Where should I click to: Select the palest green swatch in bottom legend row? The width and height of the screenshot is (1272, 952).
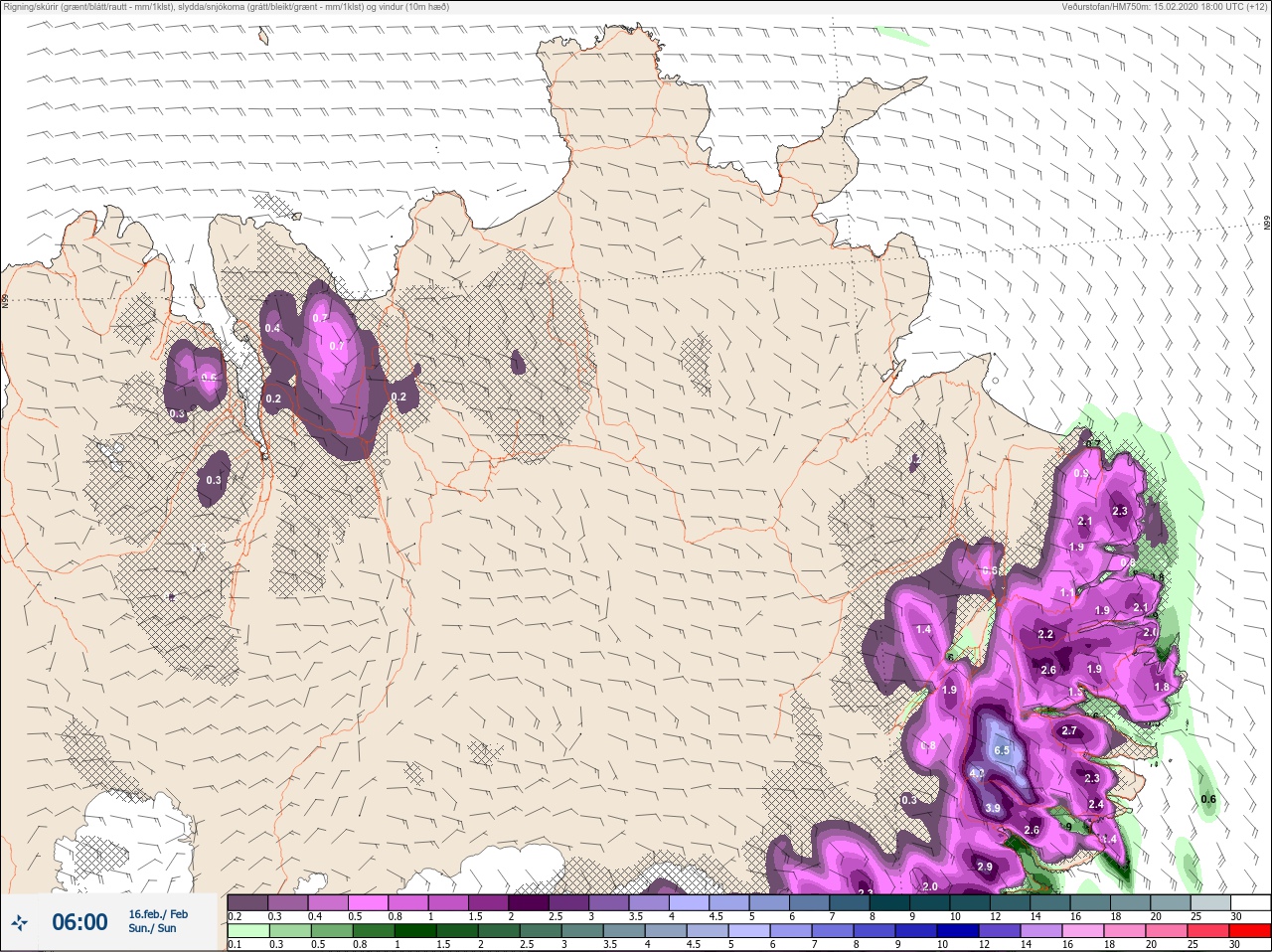[x=247, y=931]
